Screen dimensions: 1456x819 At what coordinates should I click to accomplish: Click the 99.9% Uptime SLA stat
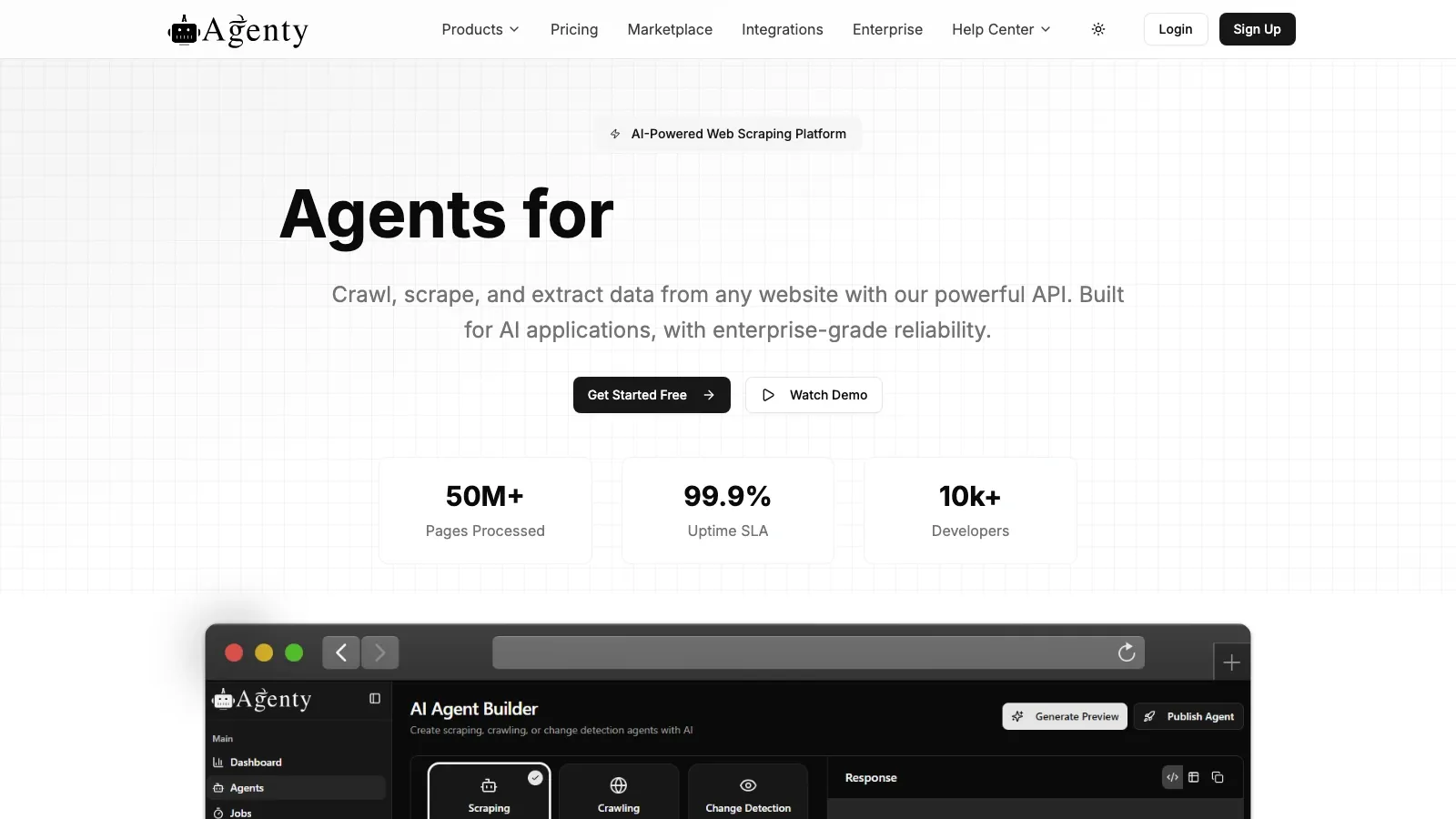click(x=728, y=511)
